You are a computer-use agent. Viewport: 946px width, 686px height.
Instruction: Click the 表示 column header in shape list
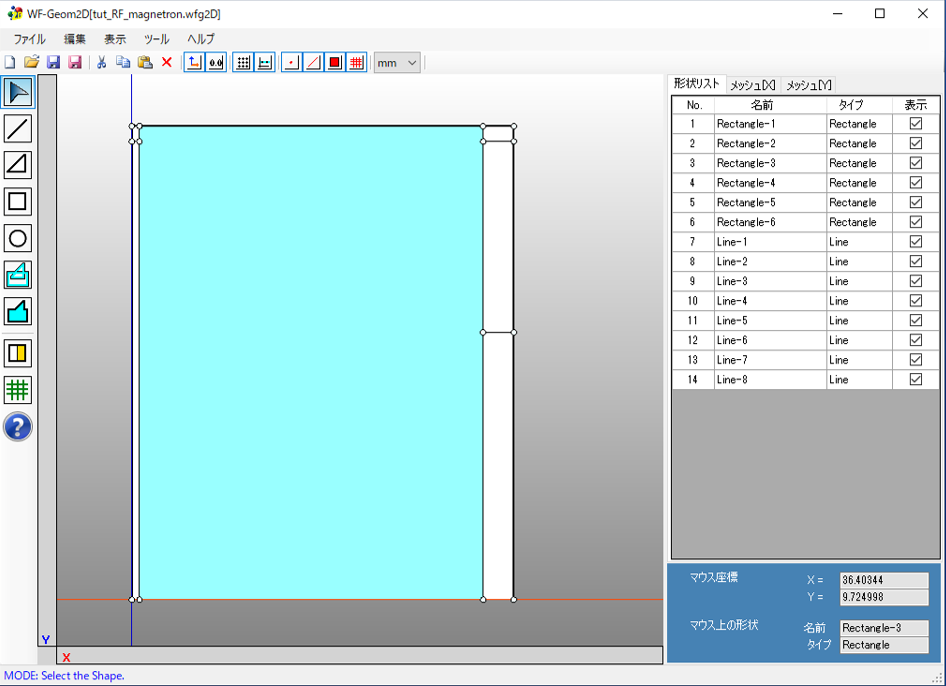(916, 105)
